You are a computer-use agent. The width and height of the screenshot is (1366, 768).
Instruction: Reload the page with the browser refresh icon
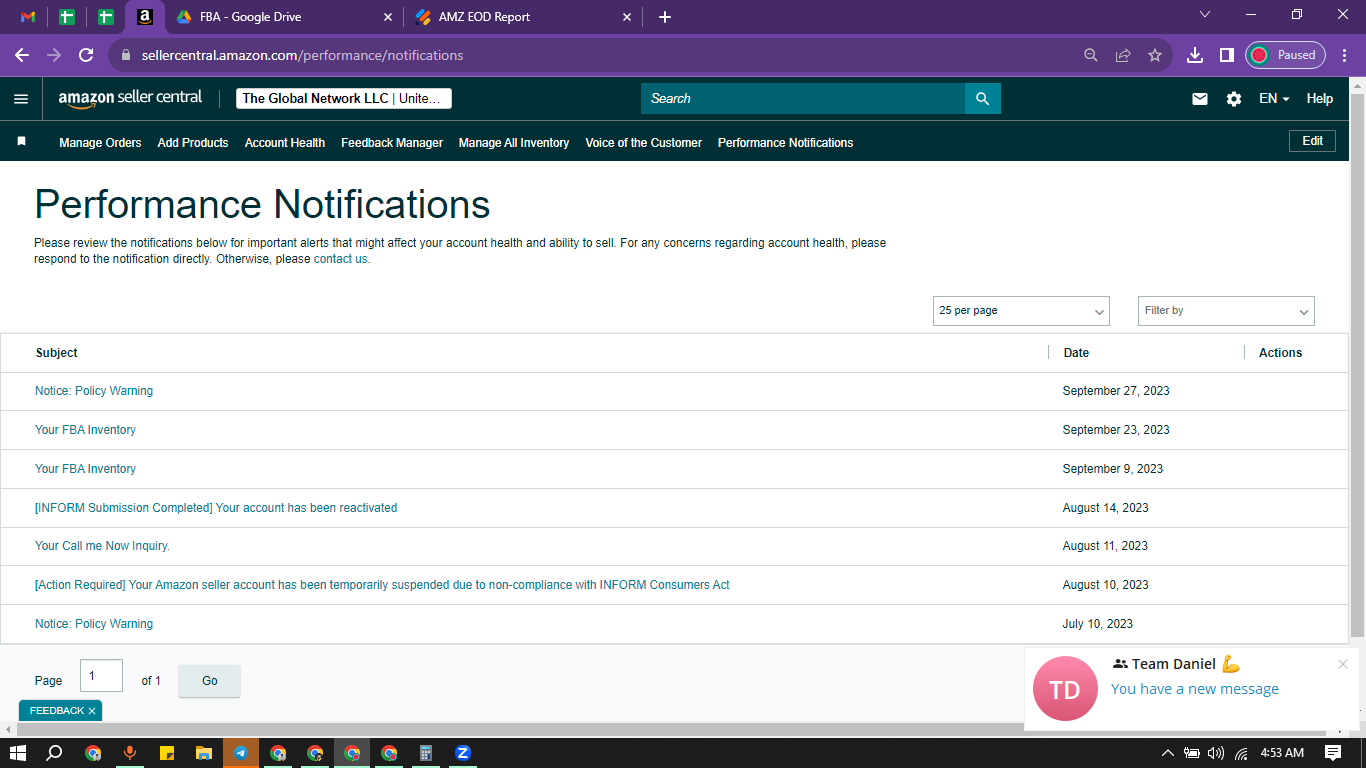pos(86,55)
